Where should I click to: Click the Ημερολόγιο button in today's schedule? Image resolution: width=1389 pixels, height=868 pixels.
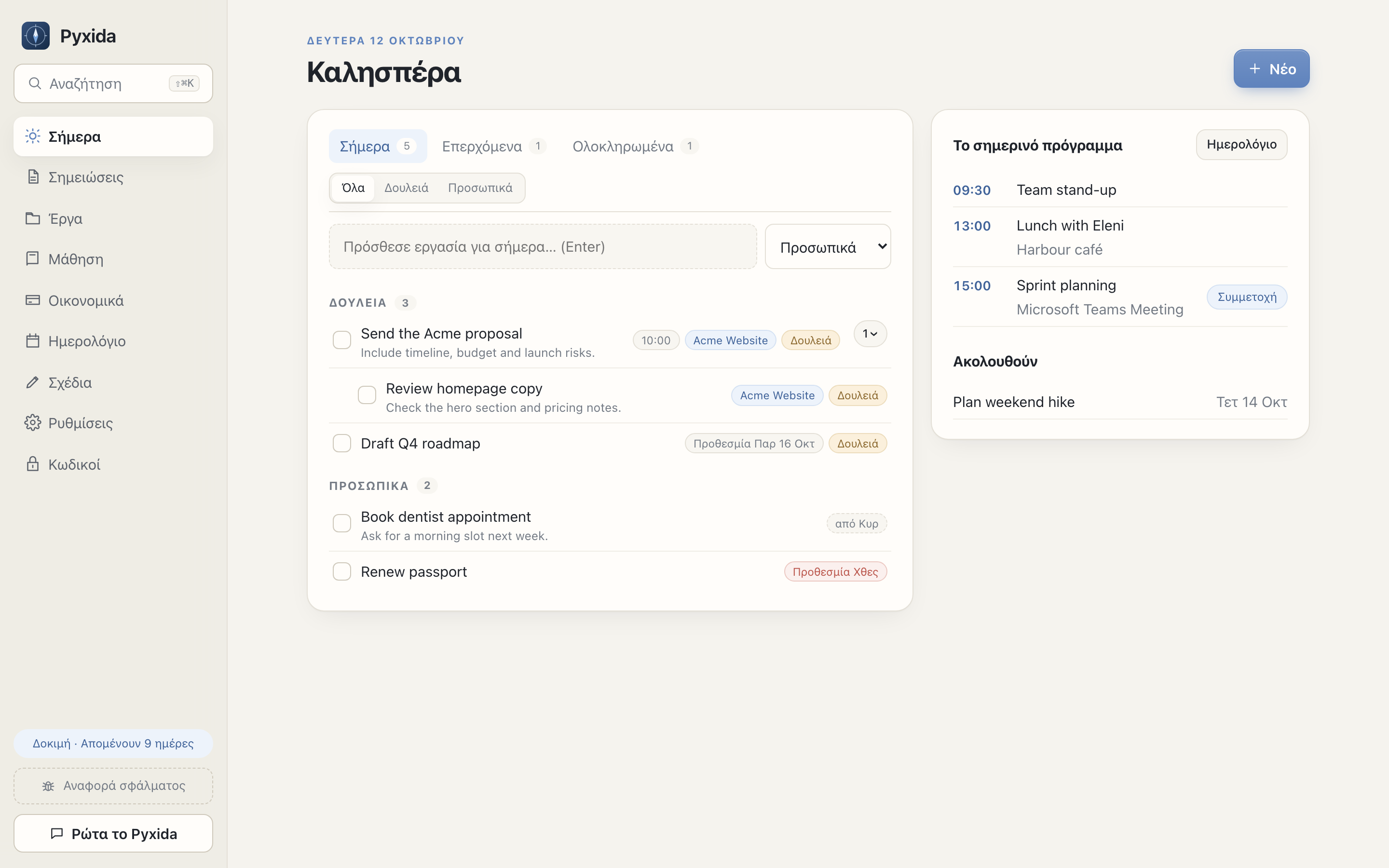[x=1241, y=145]
